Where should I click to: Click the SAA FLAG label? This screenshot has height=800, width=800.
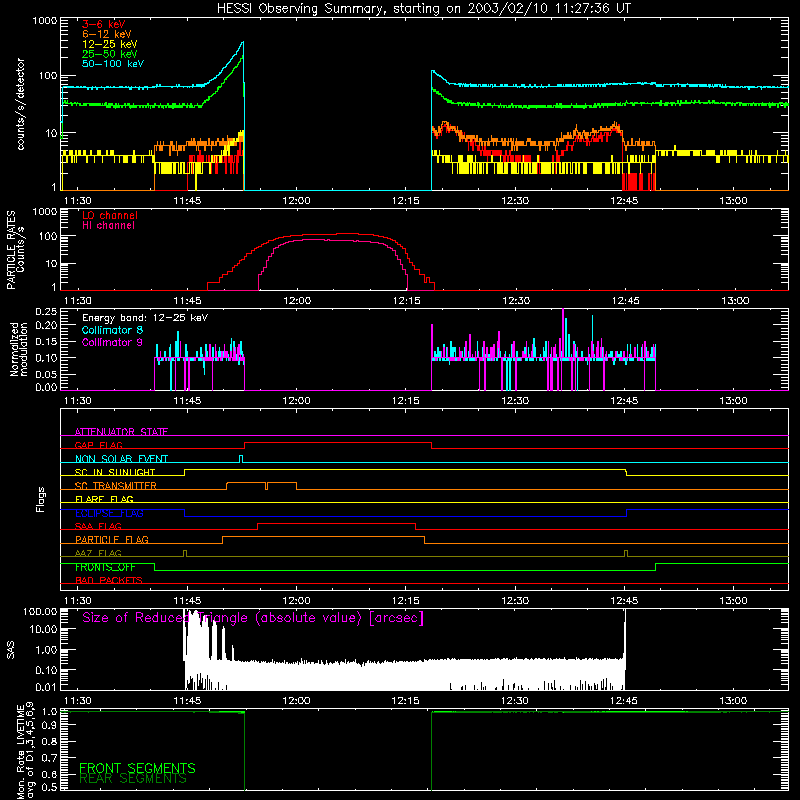98,526
